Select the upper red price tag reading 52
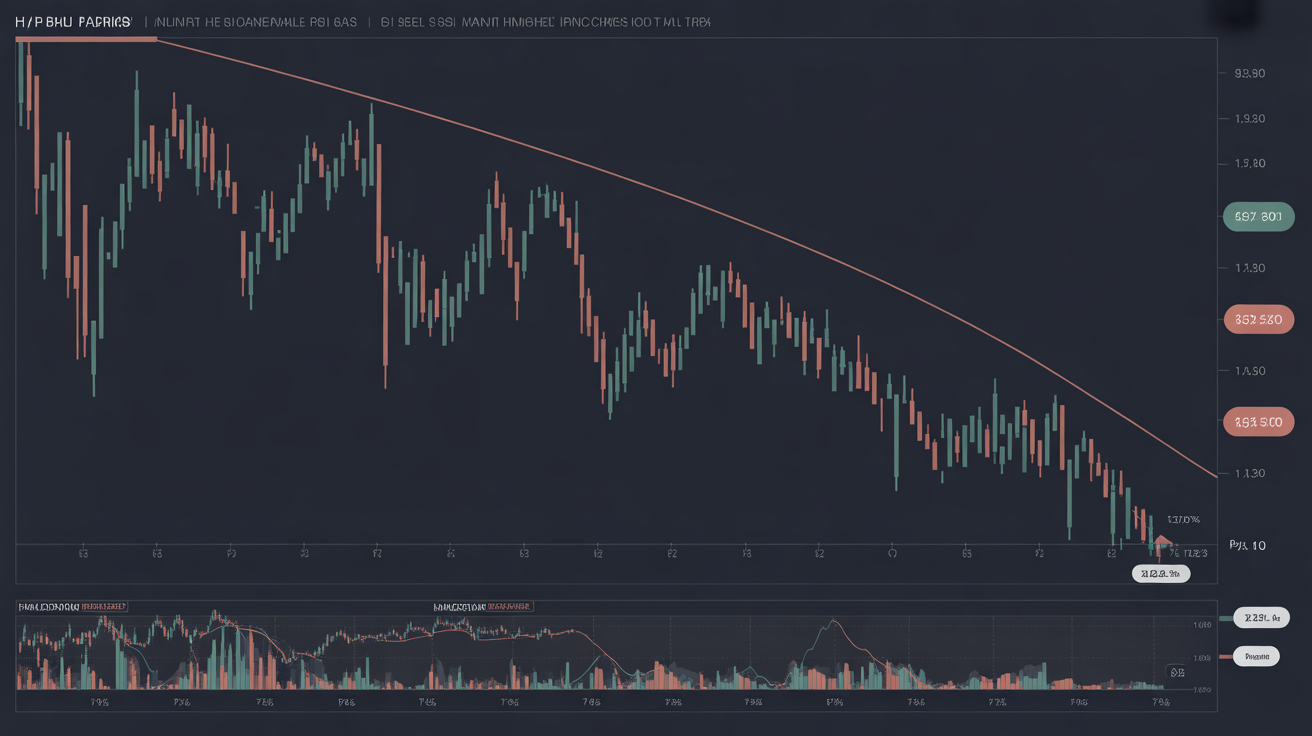This screenshot has height=736, width=1312. [1258, 320]
